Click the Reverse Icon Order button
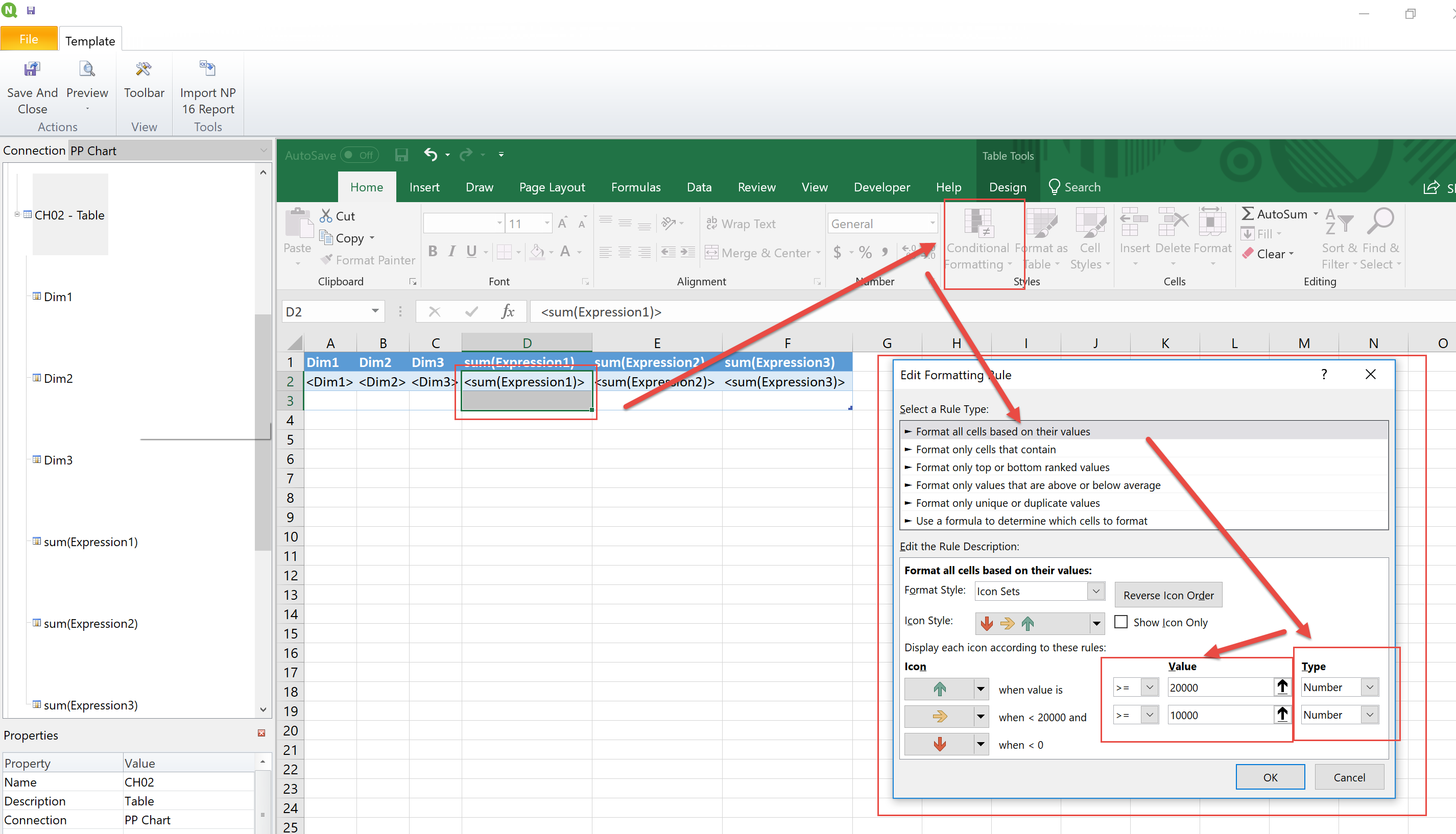The height and width of the screenshot is (834, 1456). click(1168, 595)
